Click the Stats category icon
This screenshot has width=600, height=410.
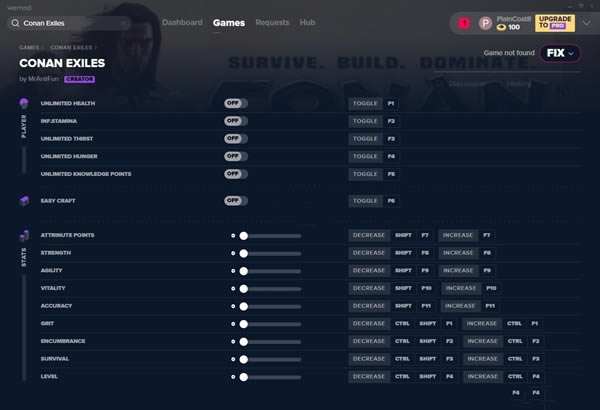click(x=25, y=236)
